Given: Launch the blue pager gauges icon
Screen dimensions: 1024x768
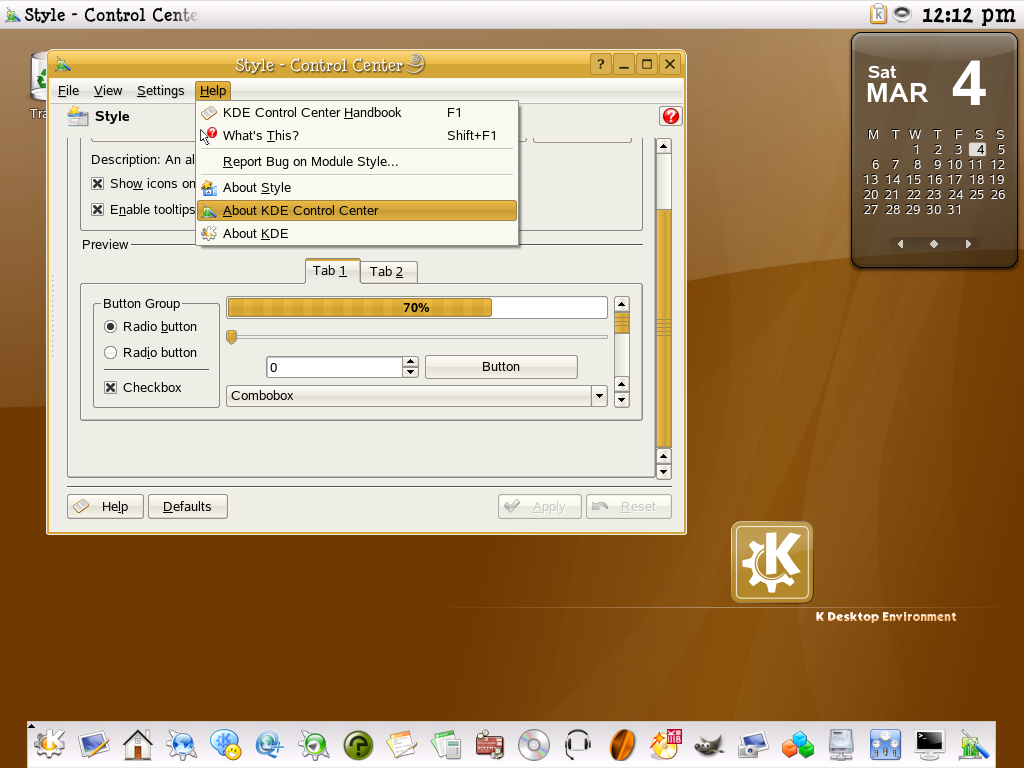Looking at the screenshot, I should pyautogui.click(x=885, y=744).
